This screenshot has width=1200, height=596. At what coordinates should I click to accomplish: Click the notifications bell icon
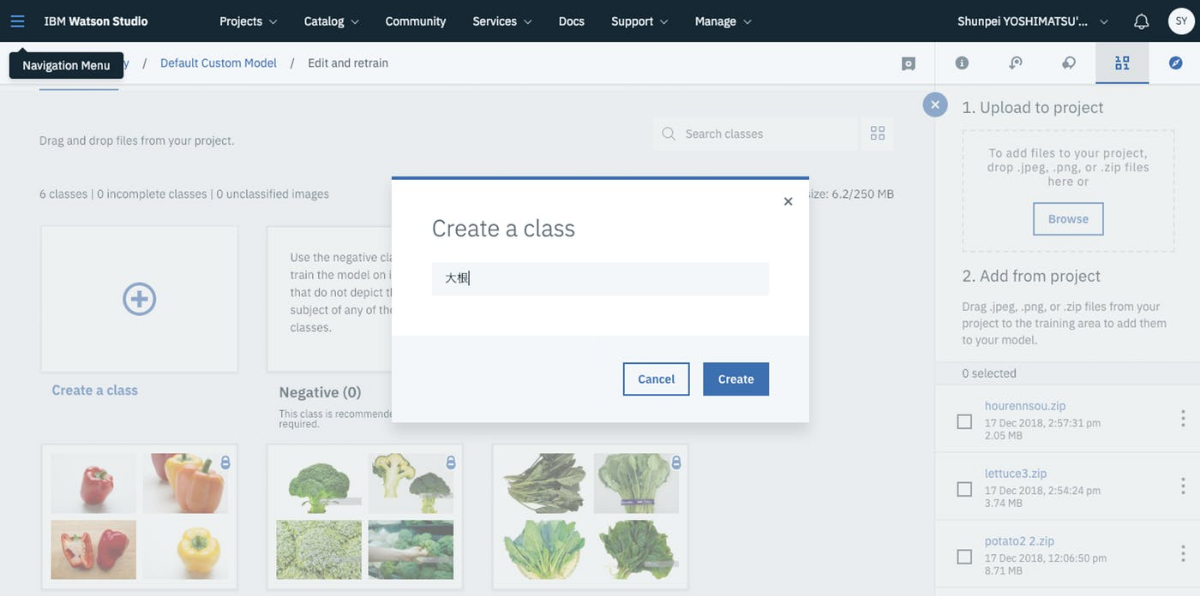tap(1141, 21)
